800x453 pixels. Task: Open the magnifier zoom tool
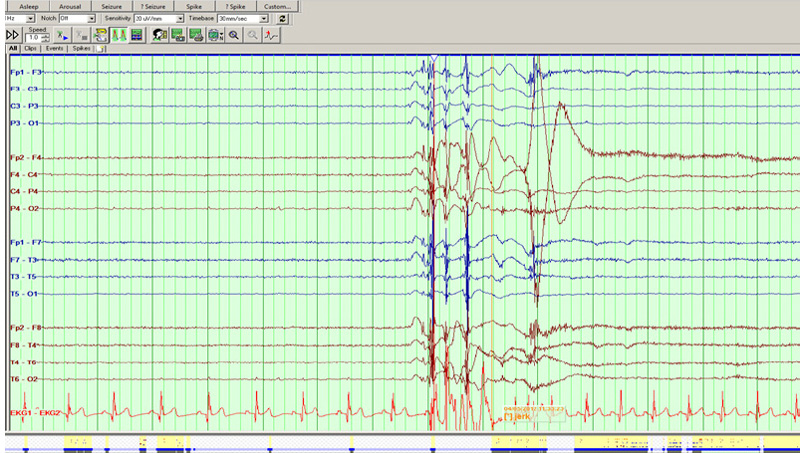click(233, 35)
